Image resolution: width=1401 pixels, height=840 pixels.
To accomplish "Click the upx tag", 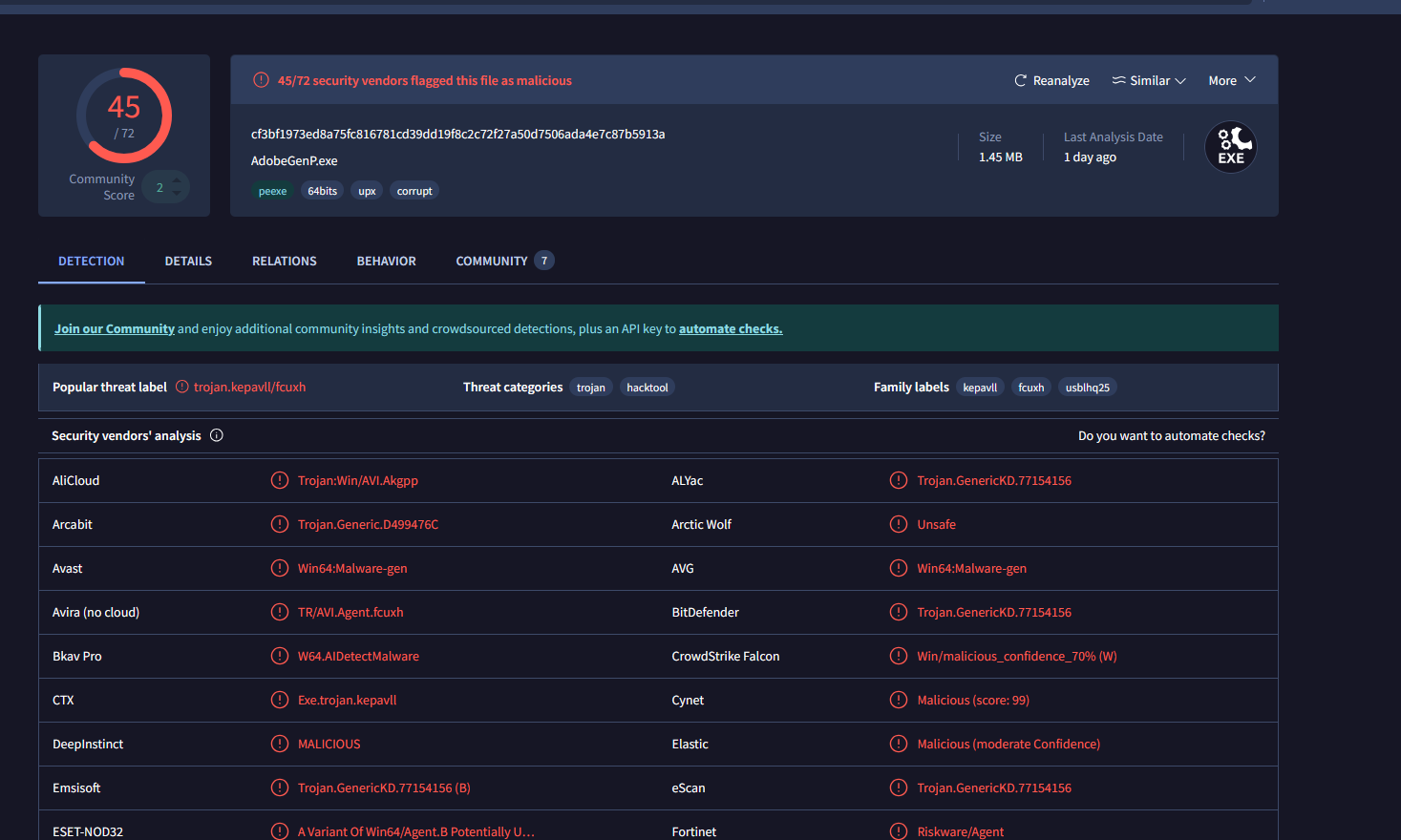I will [367, 191].
